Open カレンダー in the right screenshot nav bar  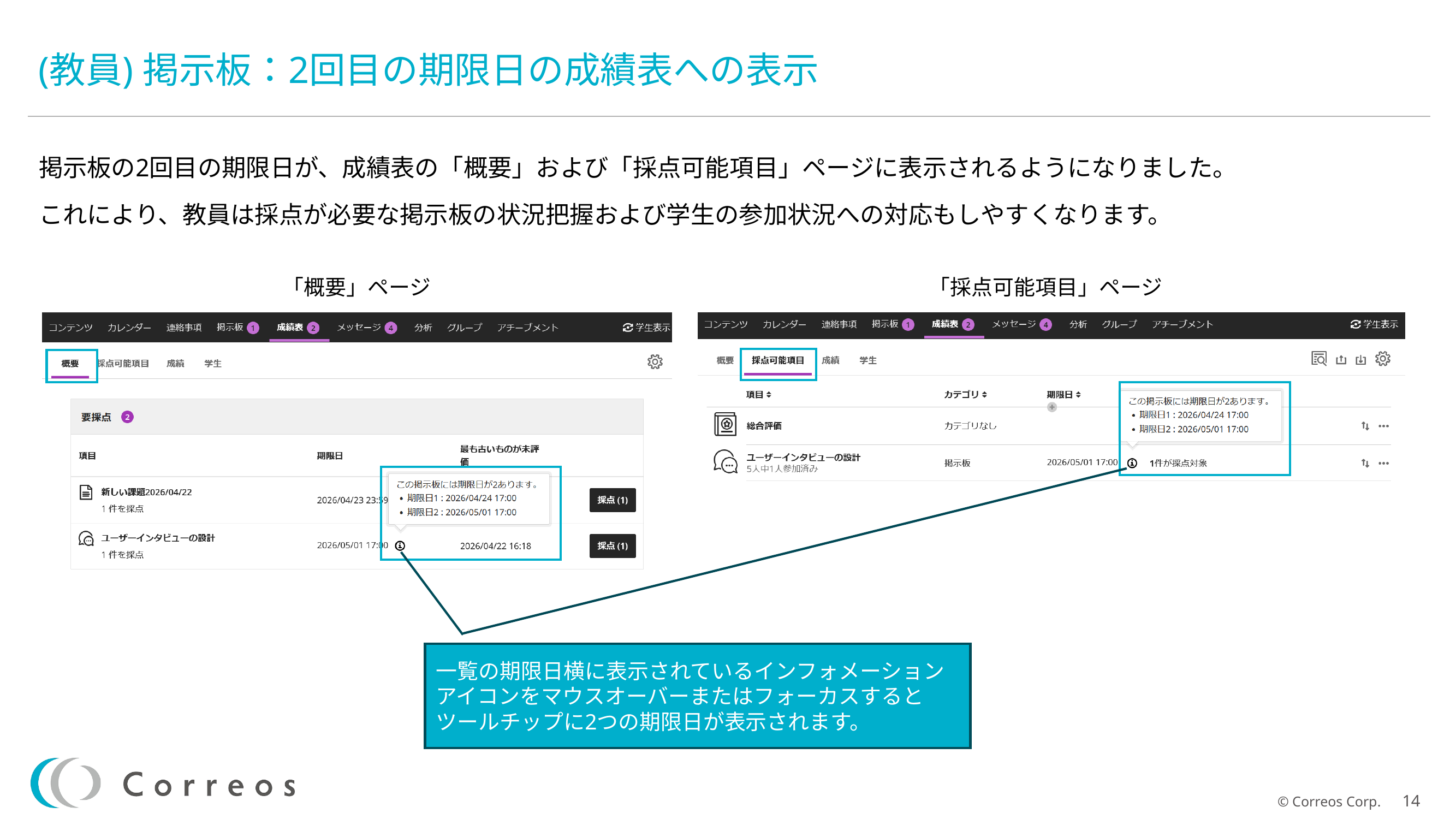coord(785,324)
